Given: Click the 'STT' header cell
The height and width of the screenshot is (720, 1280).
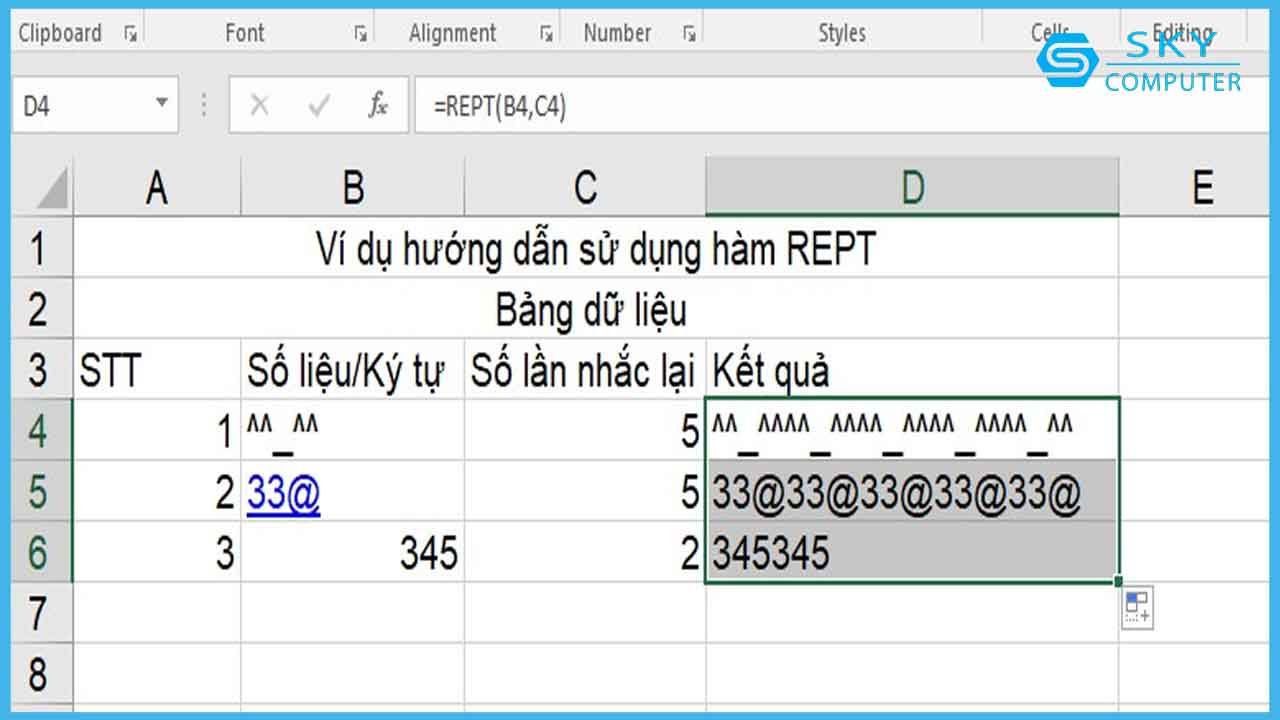Looking at the screenshot, I should coord(157,370).
